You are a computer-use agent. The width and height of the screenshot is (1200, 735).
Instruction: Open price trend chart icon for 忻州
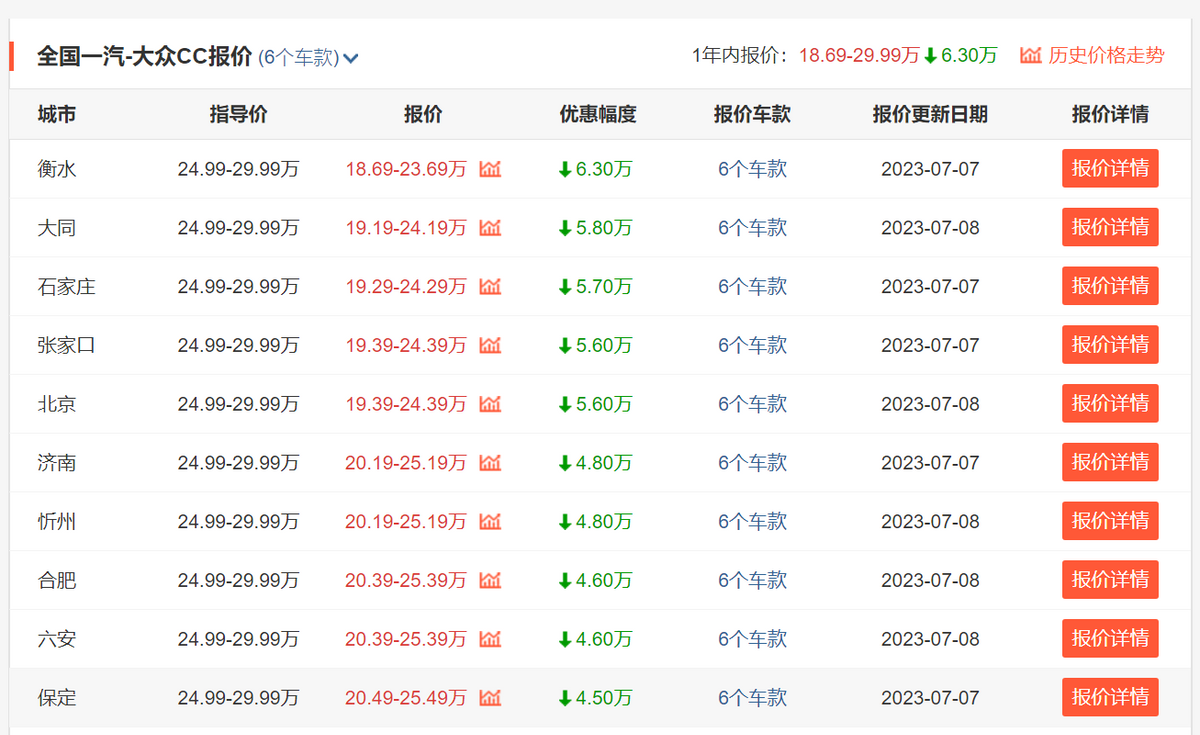click(490, 522)
